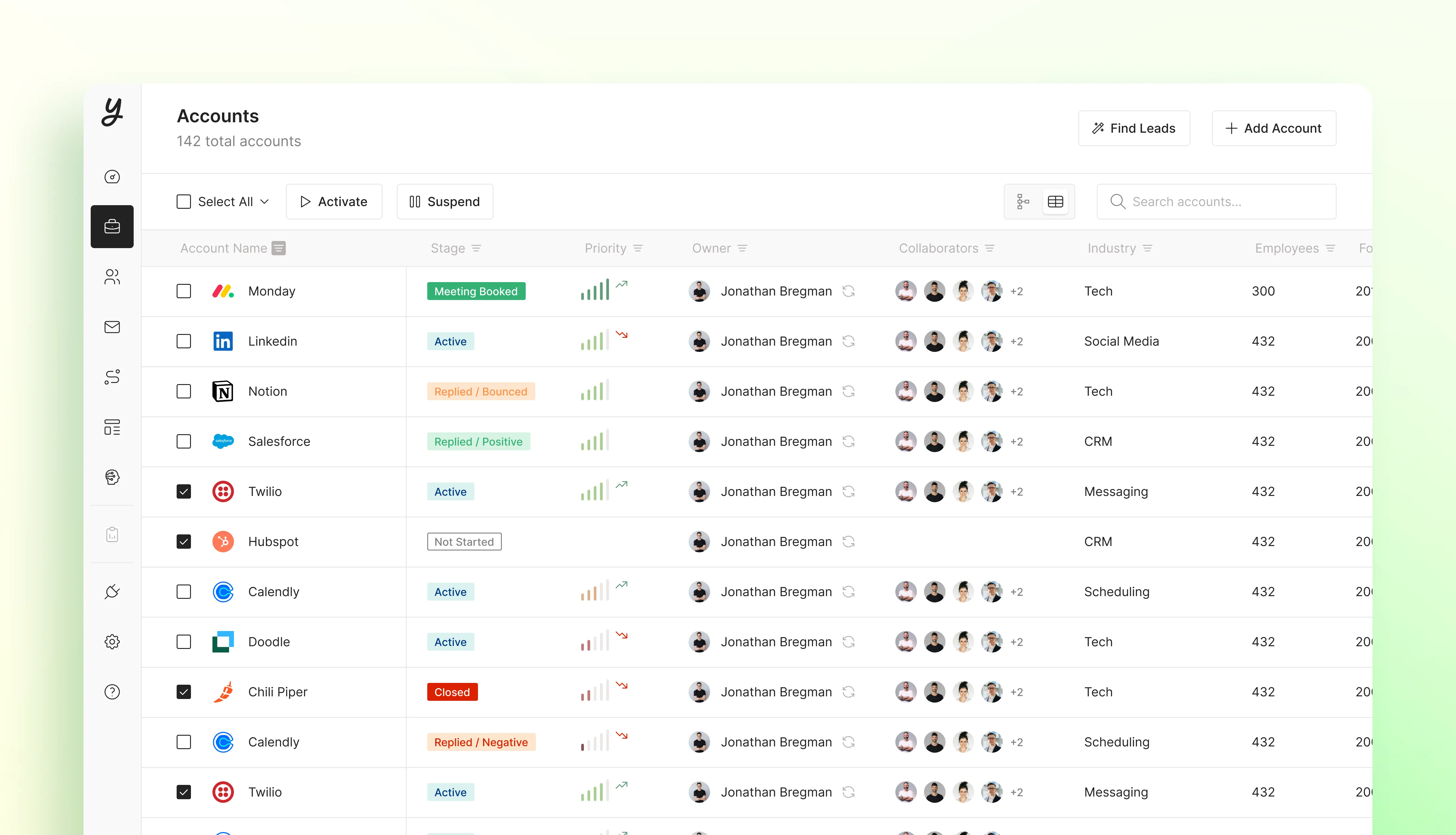This screenshot has height=835, width=1456.
Task: Click the Notion logo icon
Action: 223,391
